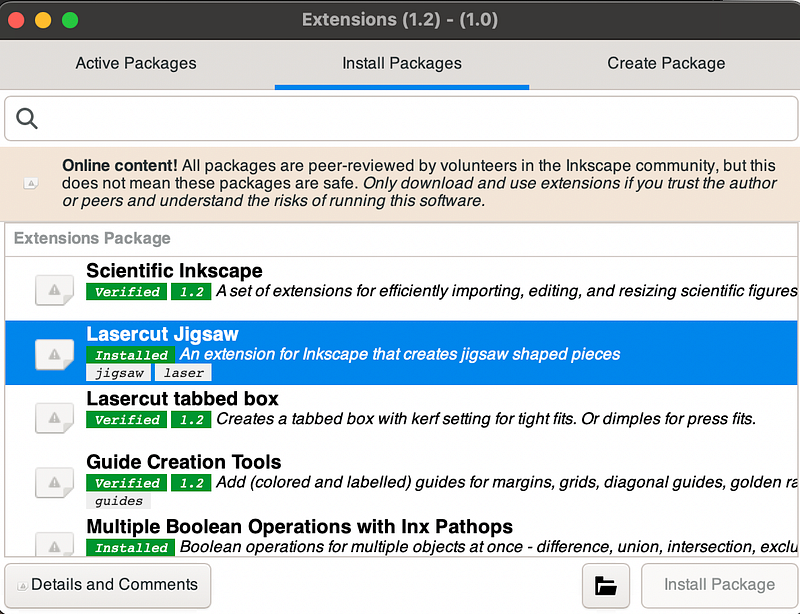The height and width of the screenshot is (614, 800).
Task: Click the Lasercut tabbed box package icon
Action: pyautogui.click(x=54, y=417)
